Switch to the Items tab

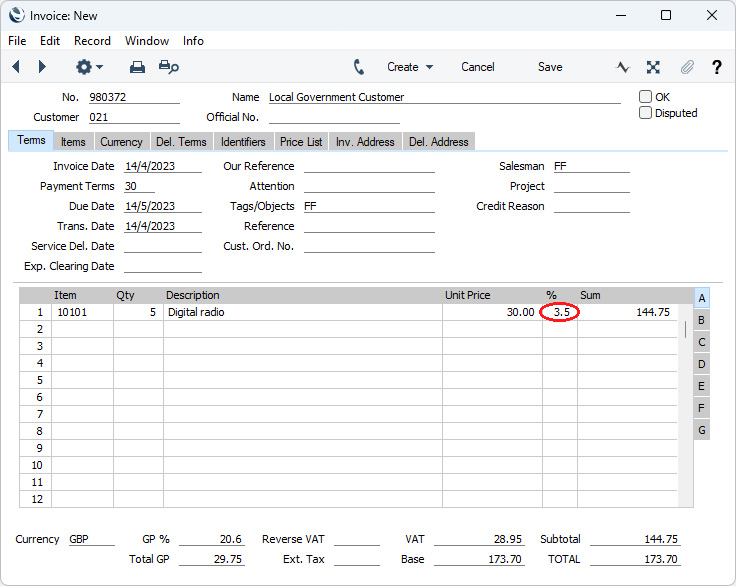pyautogui.click(x=73, y=142)
